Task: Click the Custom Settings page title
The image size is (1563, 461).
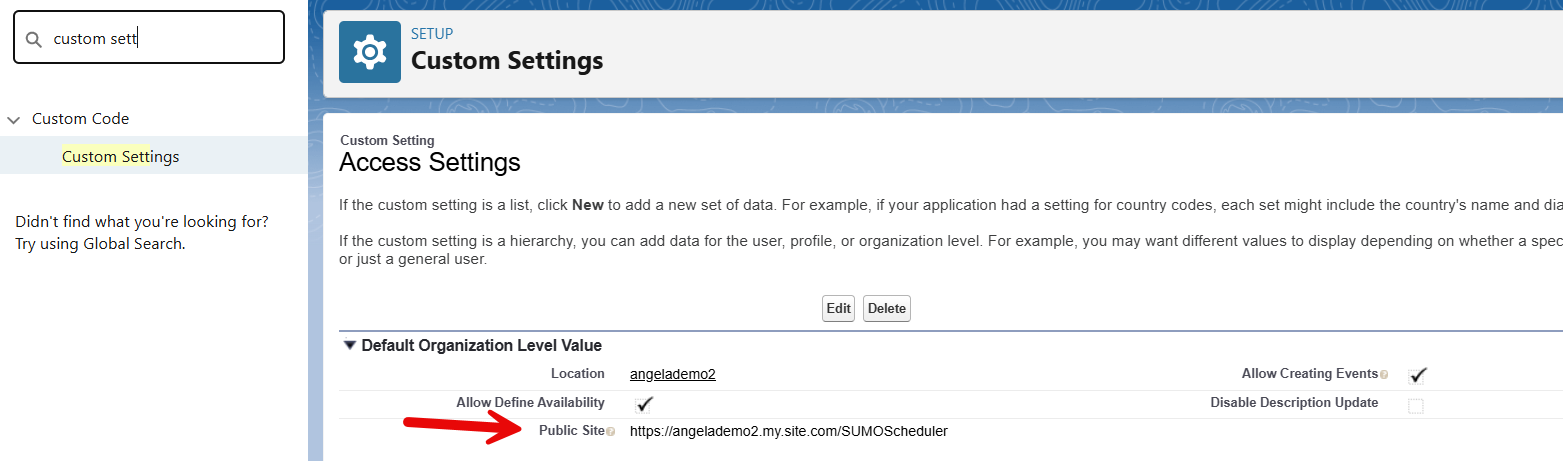Action: point(507,61)
